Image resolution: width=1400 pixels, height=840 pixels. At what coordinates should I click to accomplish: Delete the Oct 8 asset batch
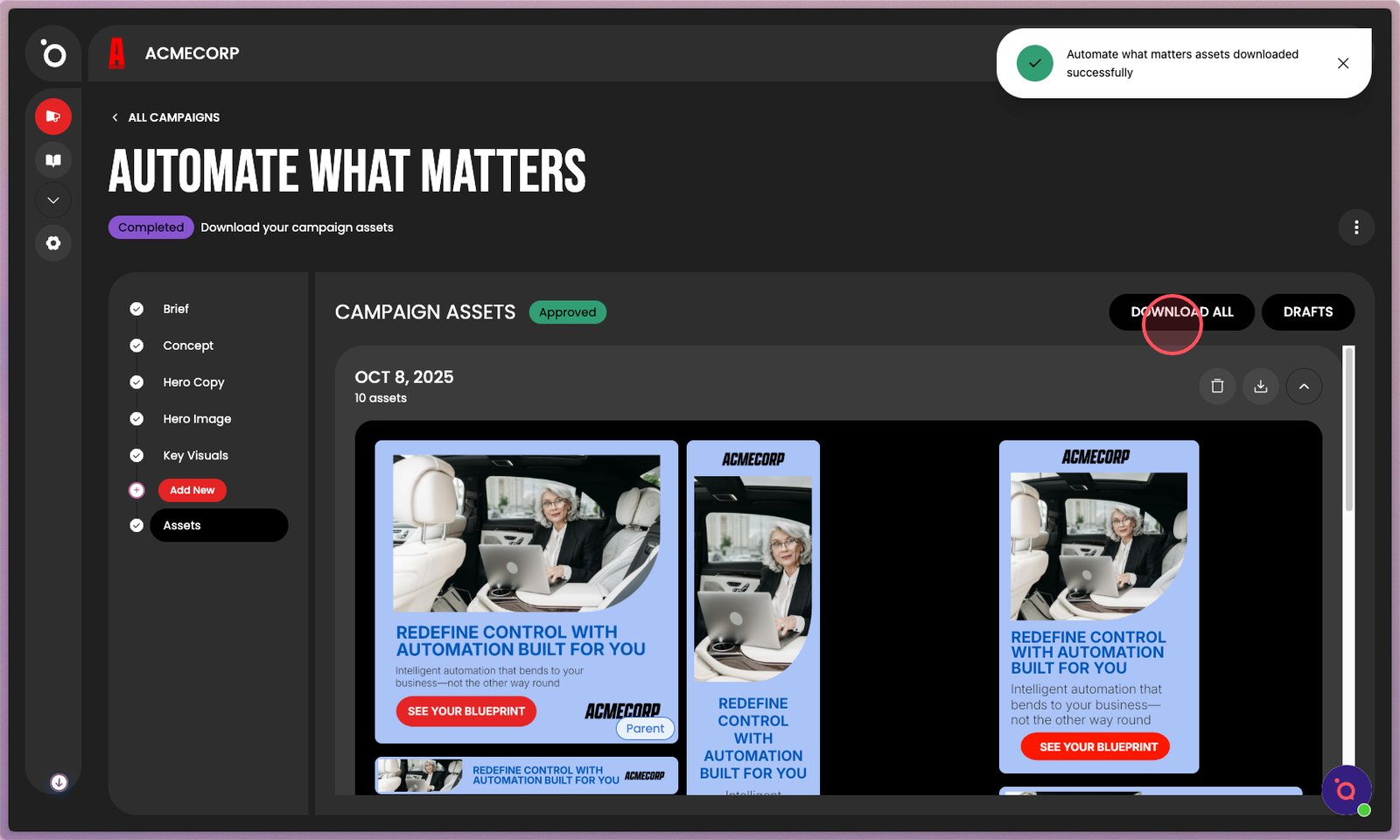point(1217,386)
